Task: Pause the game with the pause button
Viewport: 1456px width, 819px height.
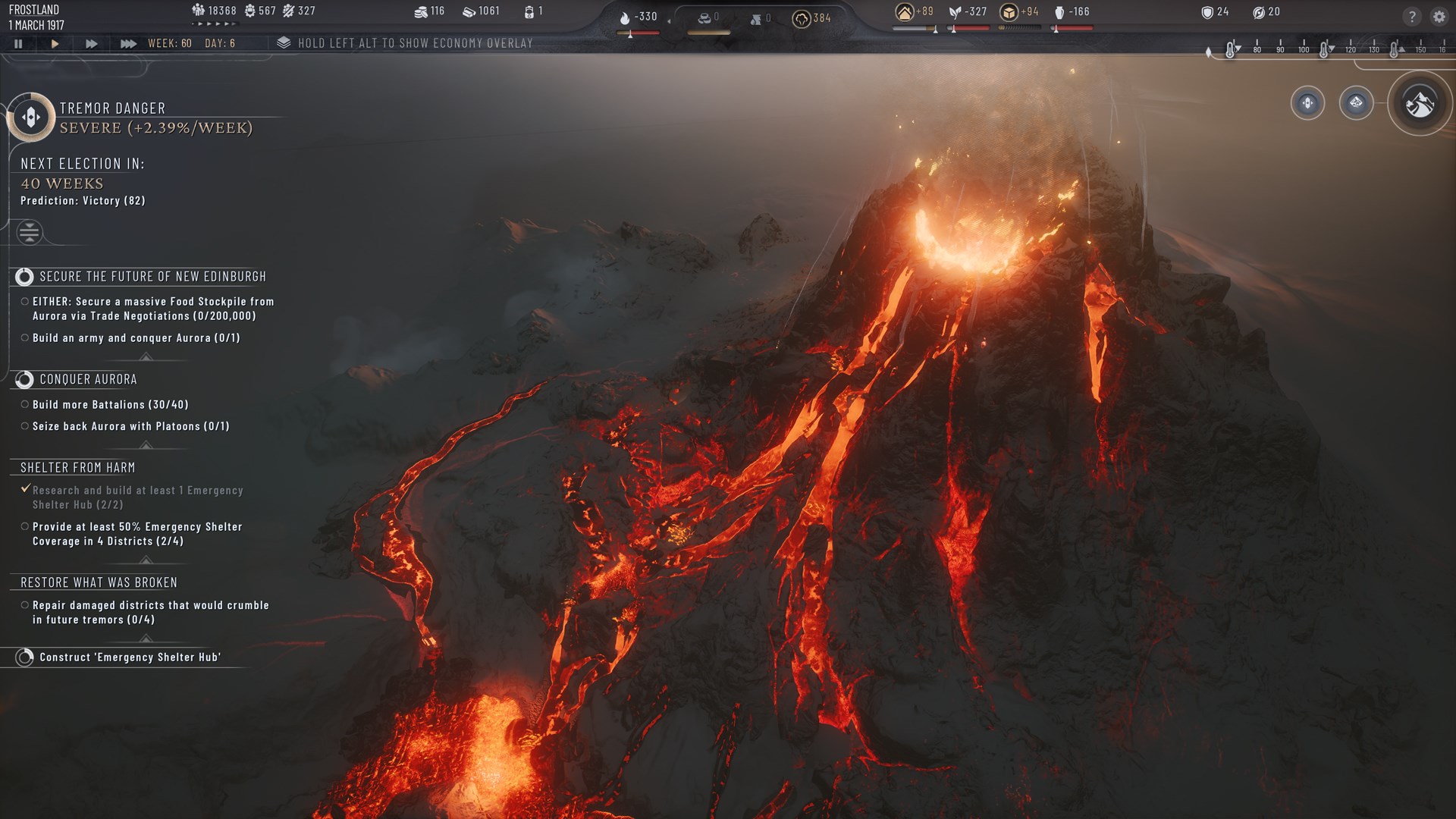Action: pos(18,43)
